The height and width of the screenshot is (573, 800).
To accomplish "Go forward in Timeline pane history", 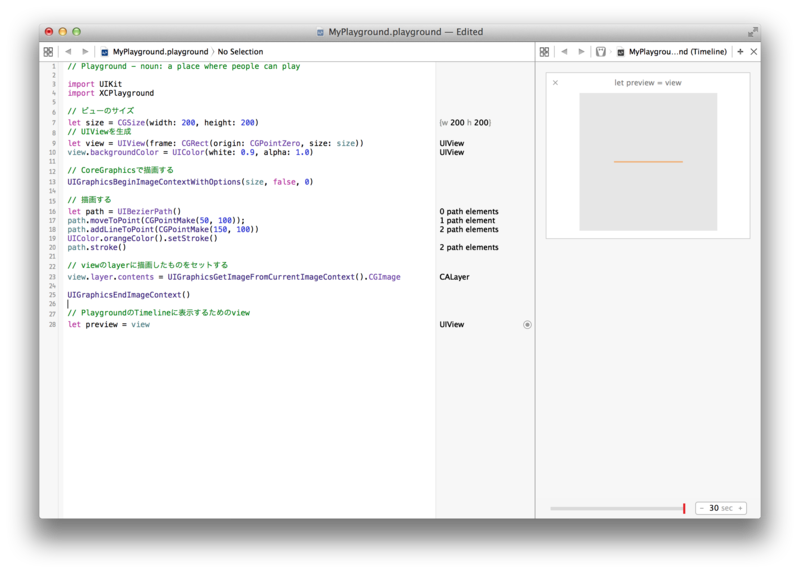I will click(x=581, y=52).
